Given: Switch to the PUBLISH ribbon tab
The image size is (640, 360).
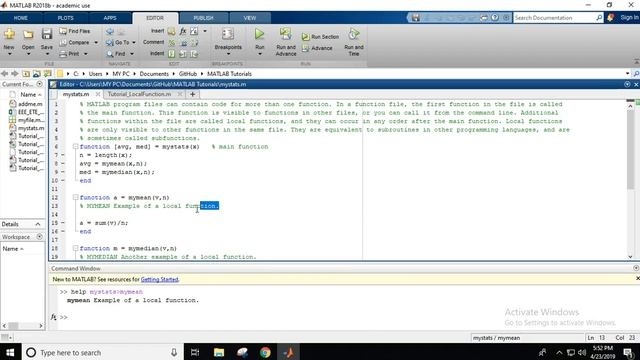Looking at the screenshot, I should tap(203, 18).
